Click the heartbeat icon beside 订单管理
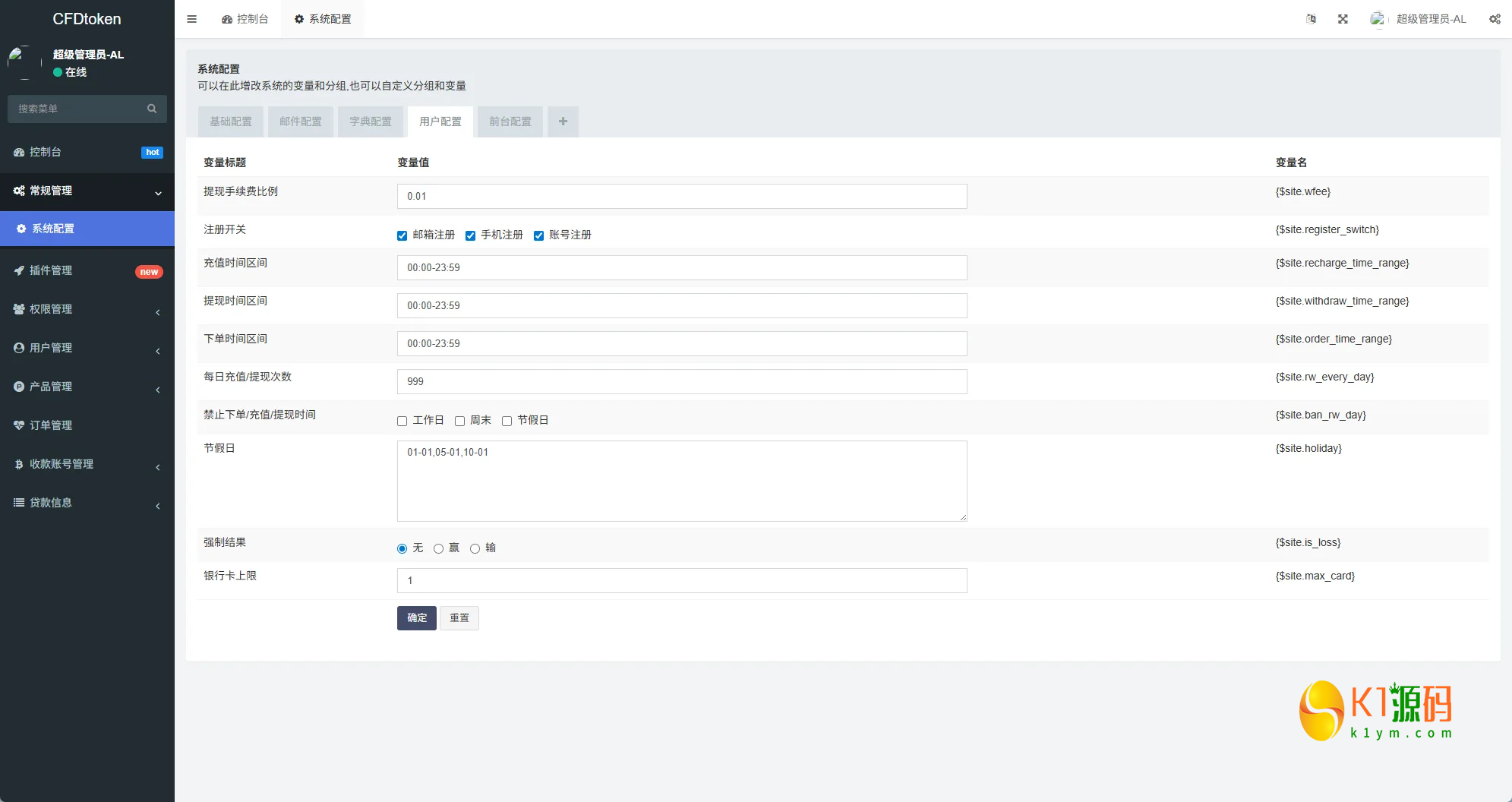The image size is (1512, 802). click(19, 425)
